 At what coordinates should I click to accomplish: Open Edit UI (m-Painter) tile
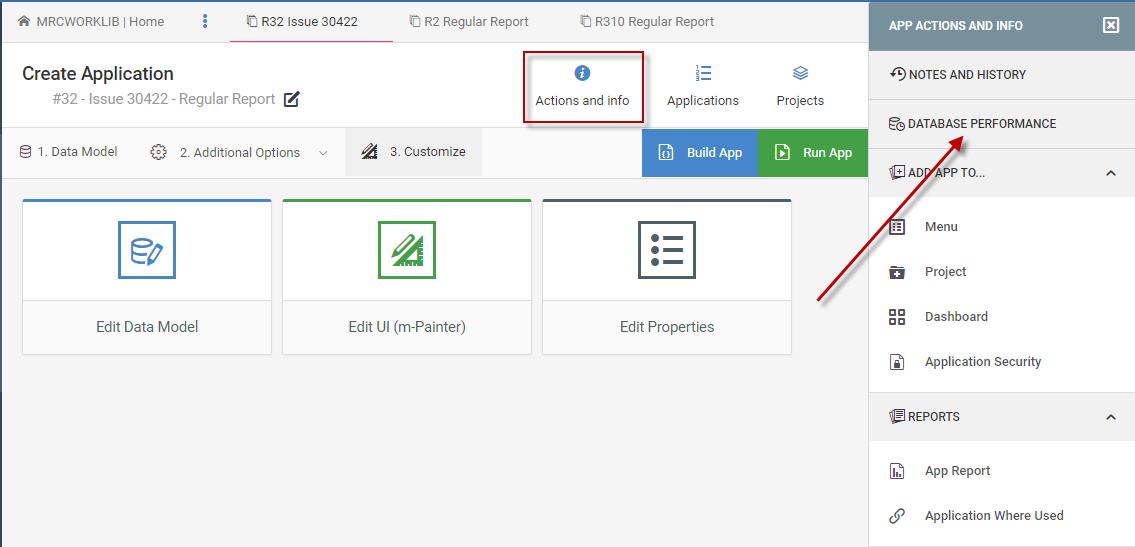[x=407, y=277]
